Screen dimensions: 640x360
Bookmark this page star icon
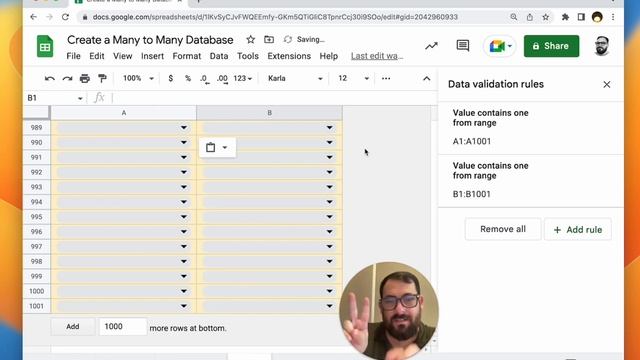(x=546, y=17)
